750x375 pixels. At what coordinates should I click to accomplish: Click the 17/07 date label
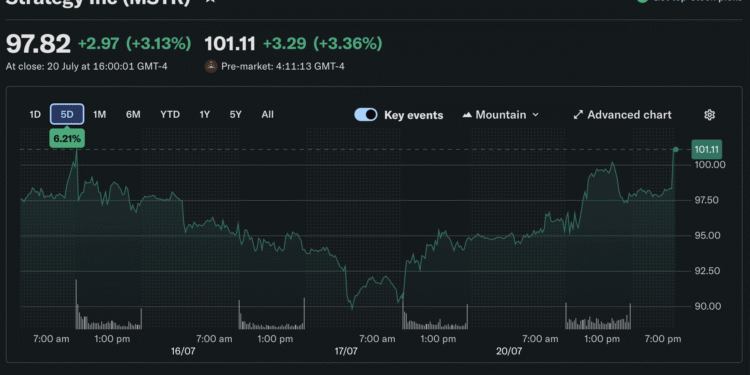click(346, 352)
